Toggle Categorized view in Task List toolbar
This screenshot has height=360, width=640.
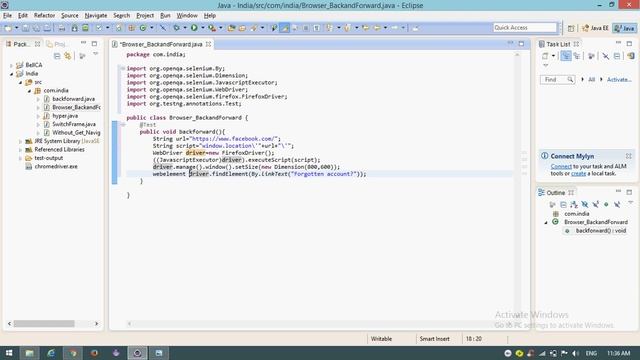coord(566,56)
